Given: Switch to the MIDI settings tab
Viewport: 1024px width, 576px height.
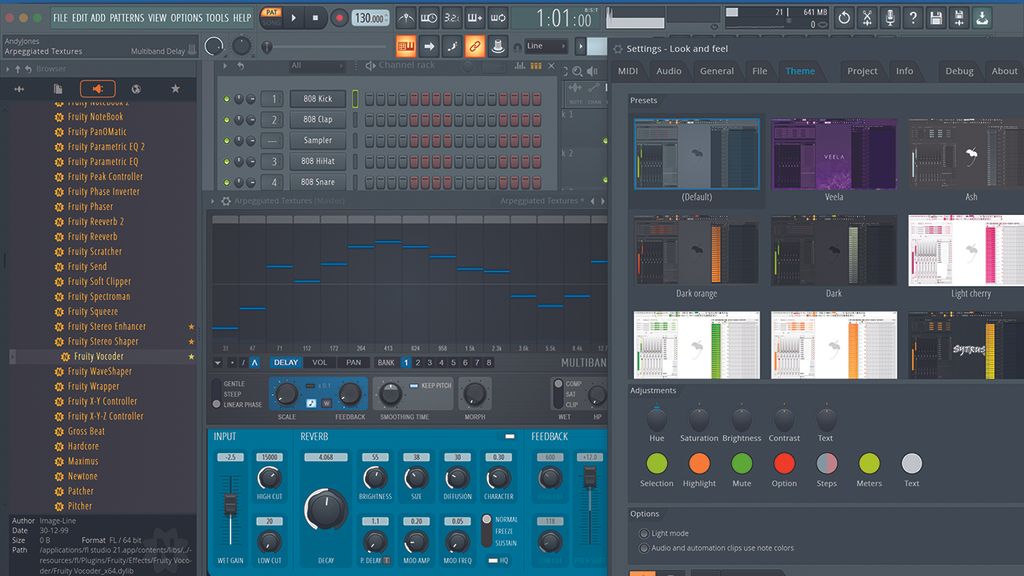Looking at the screenshot, I should click(629, 71).
